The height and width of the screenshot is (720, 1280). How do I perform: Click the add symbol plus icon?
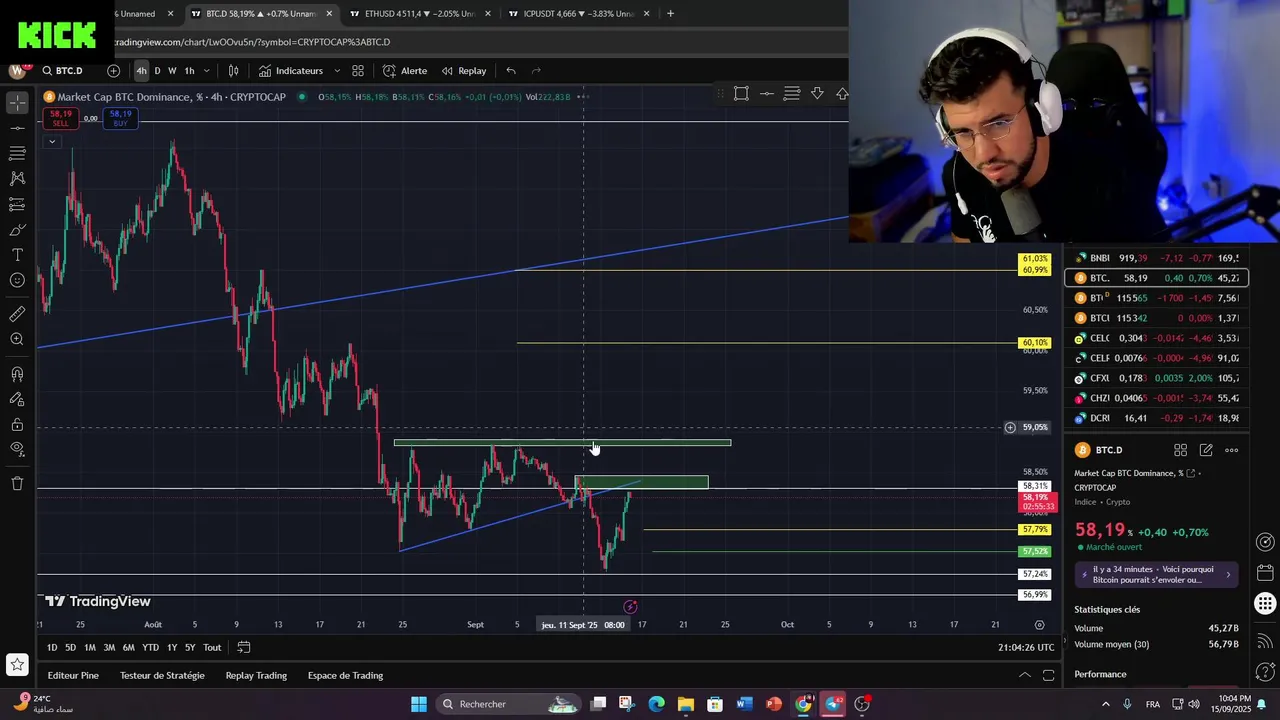pos(113,71)
